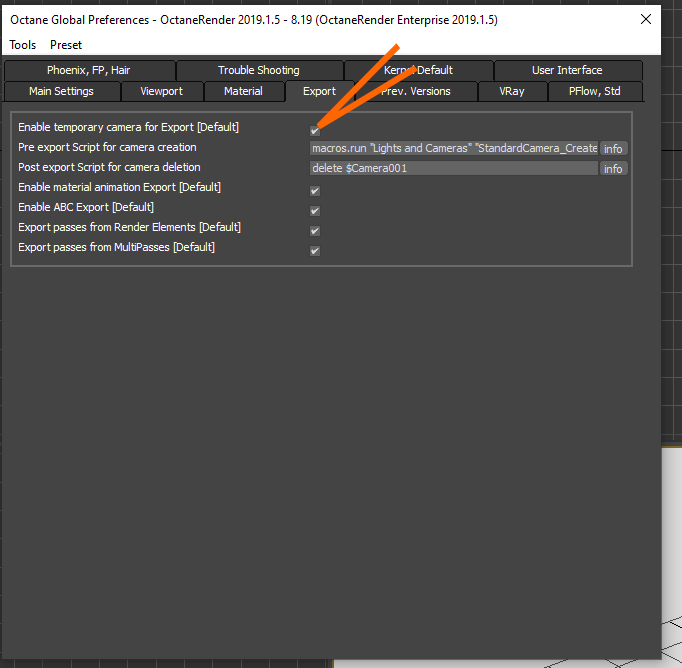Open the Prev. Versions tab

(x=416, y=91)
